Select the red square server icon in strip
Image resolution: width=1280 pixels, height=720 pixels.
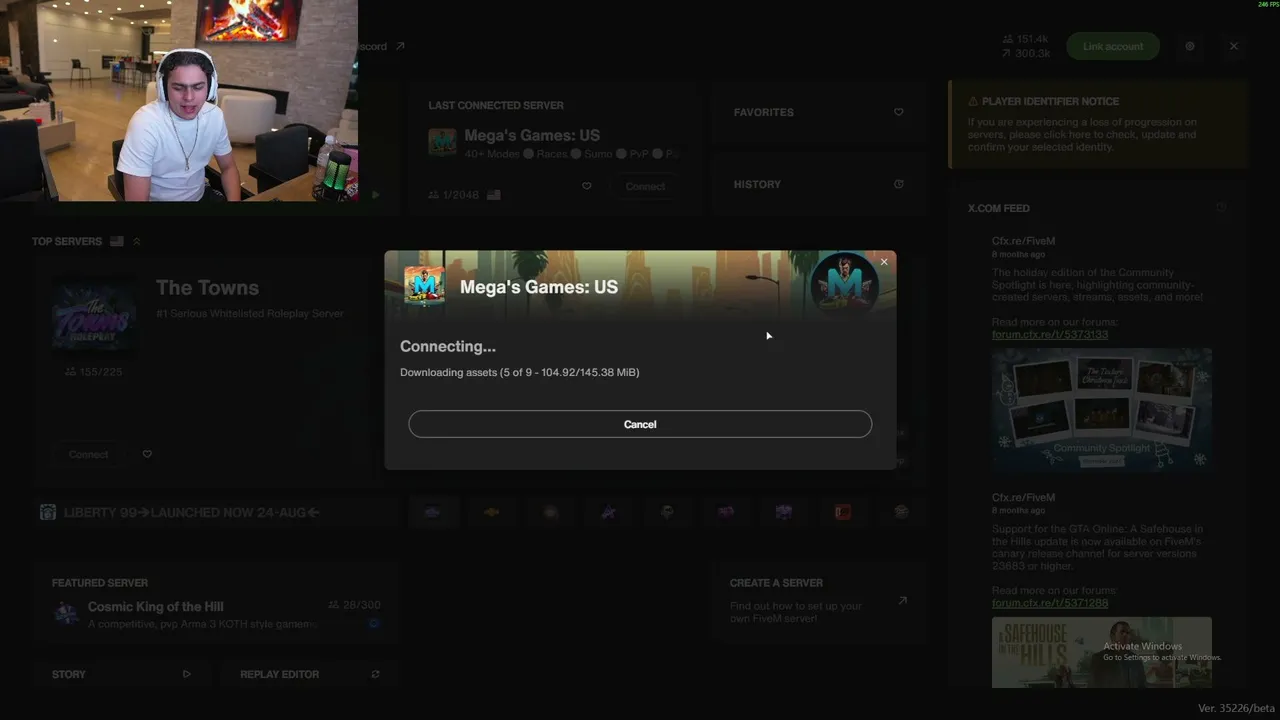(843, 512)
